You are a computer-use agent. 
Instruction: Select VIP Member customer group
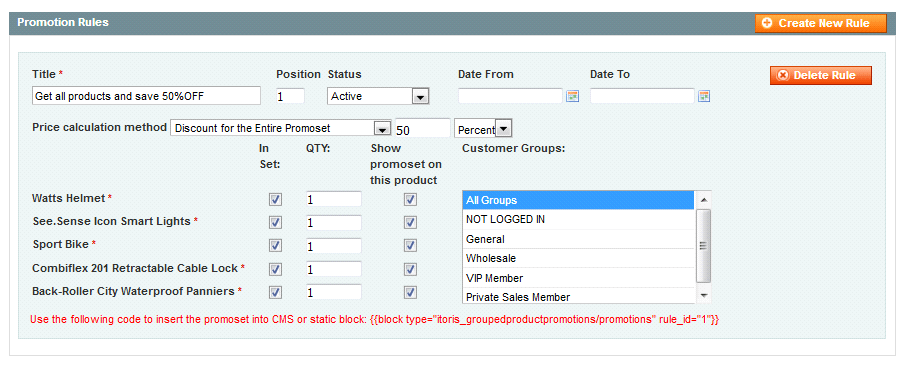[x=578, y=278]
